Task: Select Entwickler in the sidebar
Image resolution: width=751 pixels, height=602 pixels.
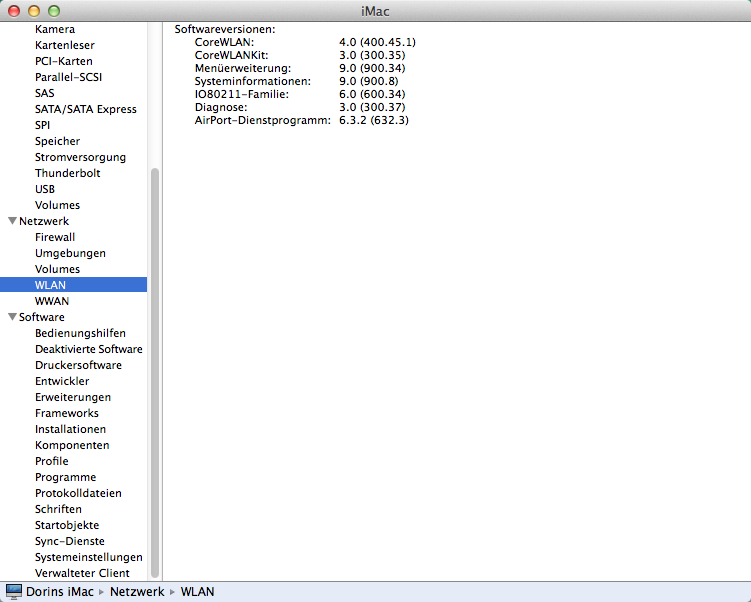Action: pyautogui.click(x=62, y=381)
